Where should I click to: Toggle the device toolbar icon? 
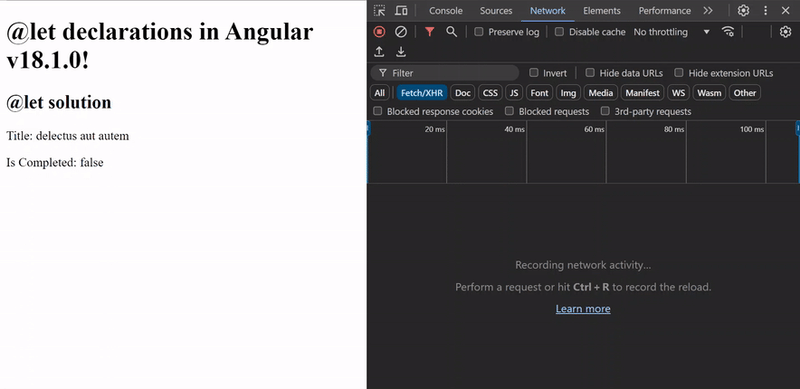click(402, 11)
